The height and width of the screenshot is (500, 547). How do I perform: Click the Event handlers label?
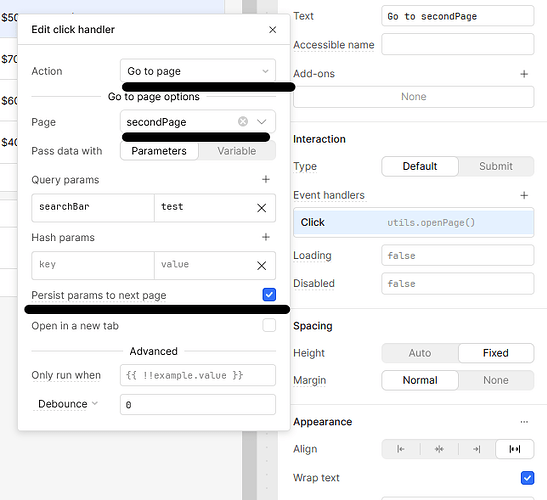click(329, 195)
